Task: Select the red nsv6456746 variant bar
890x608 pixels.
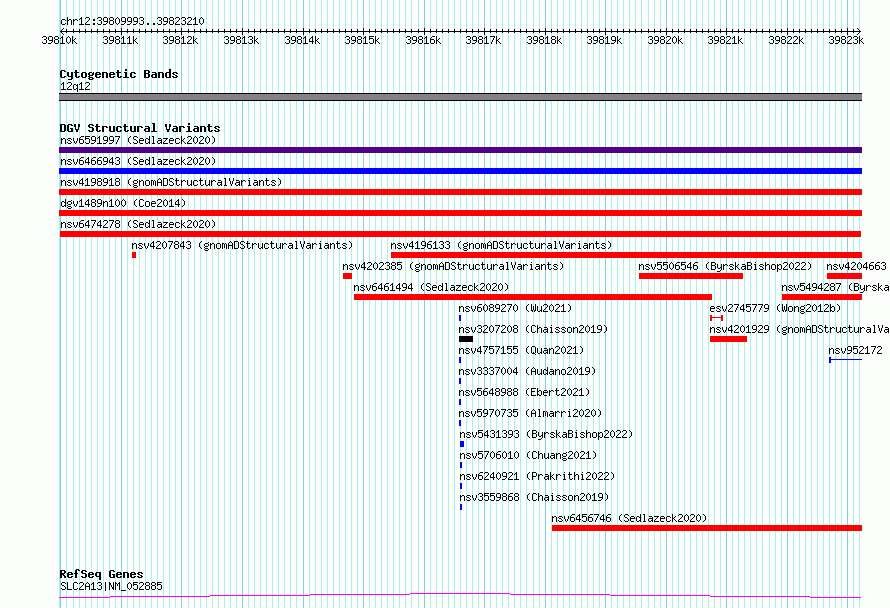Action: [x=707, y=528]
